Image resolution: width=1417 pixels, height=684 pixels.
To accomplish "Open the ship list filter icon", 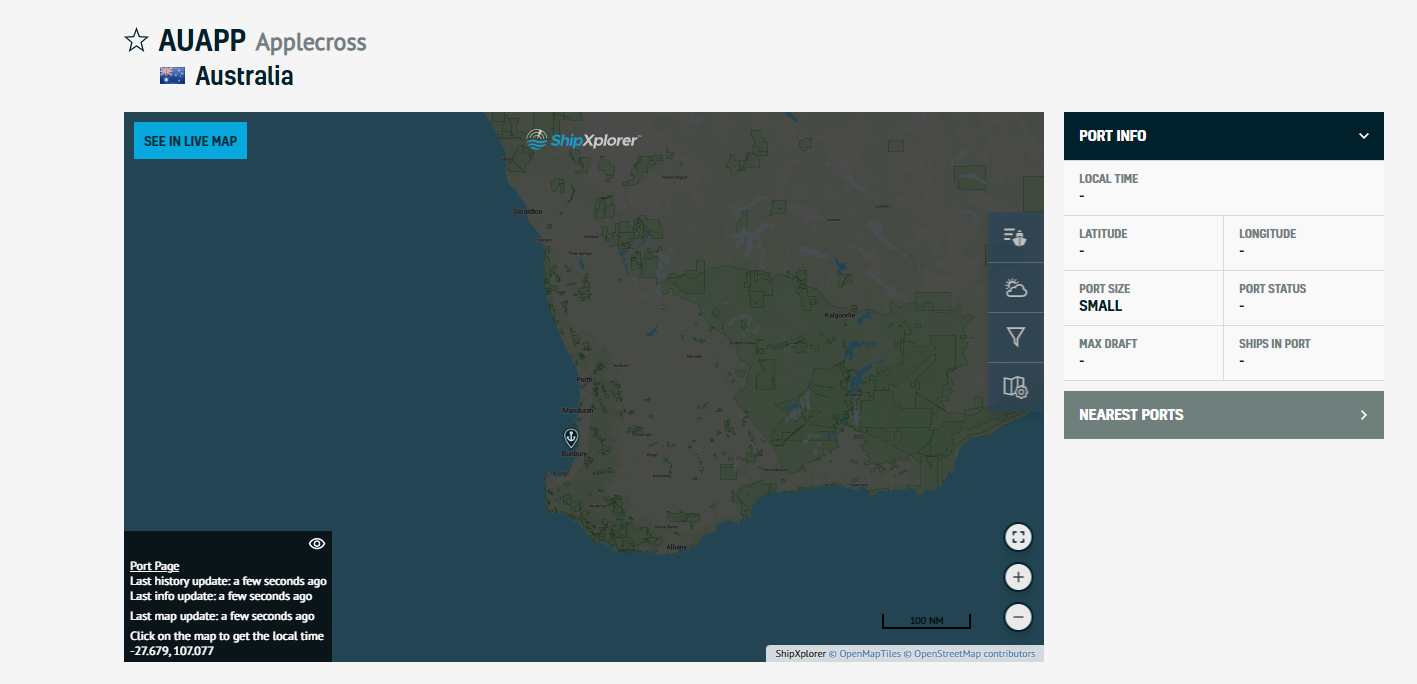I will click(x=1016, y=237).
